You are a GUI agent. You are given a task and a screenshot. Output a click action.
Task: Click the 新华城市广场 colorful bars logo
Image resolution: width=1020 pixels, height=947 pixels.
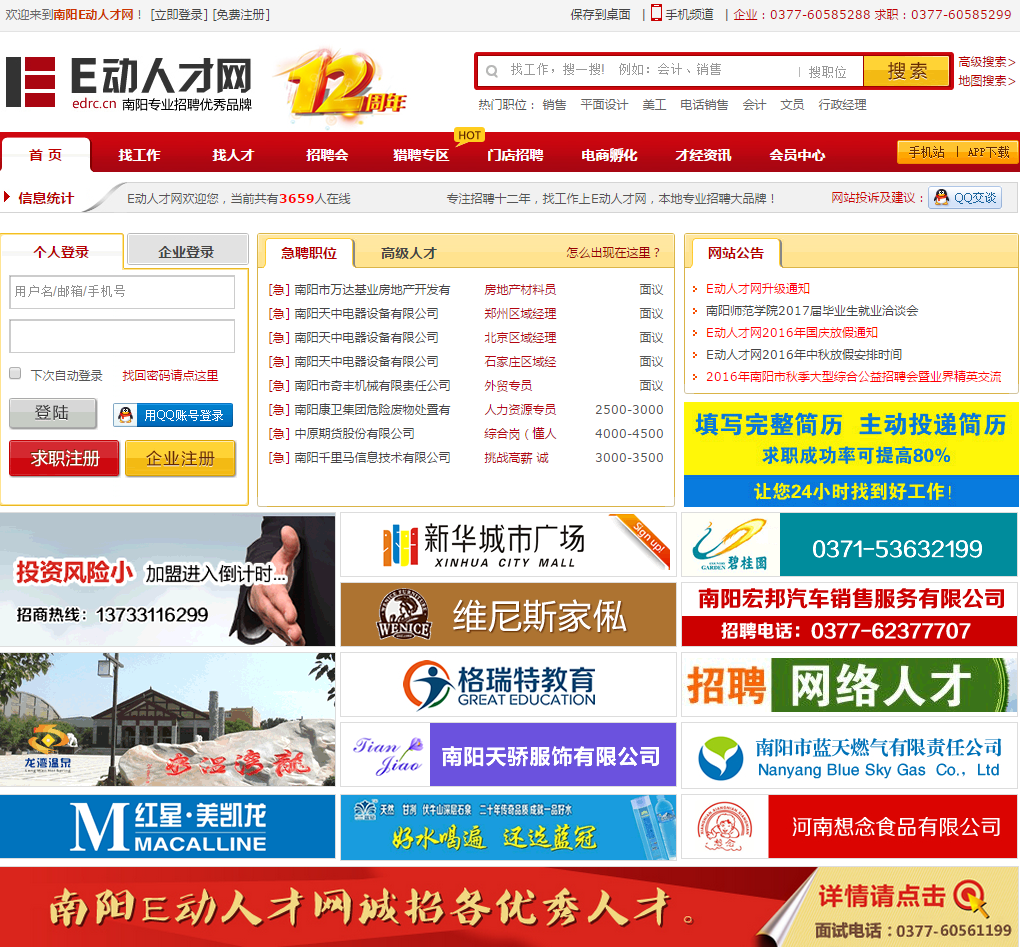click(x=400, y=545)
